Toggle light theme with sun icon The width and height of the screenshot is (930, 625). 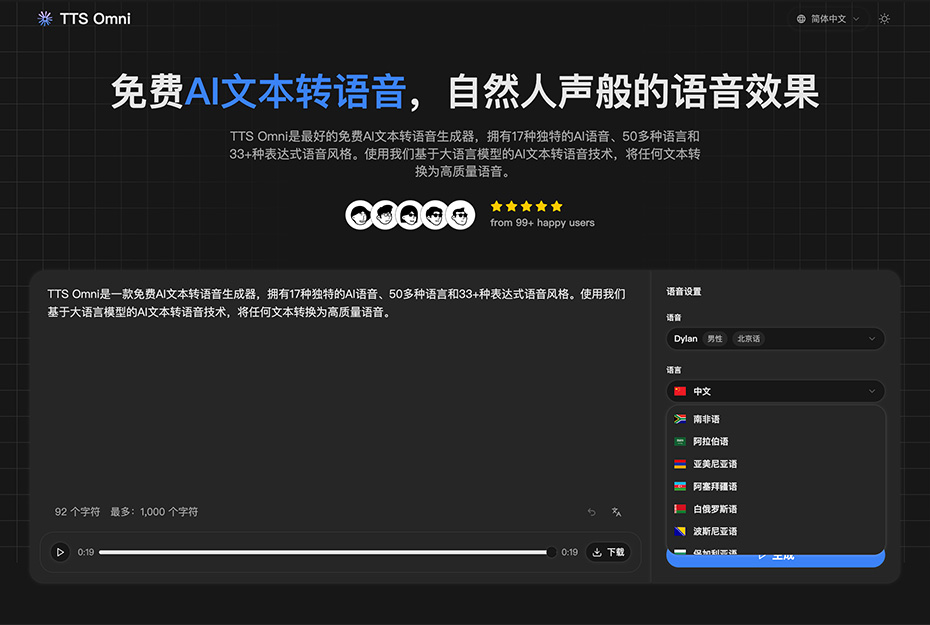tap(884, 19)
